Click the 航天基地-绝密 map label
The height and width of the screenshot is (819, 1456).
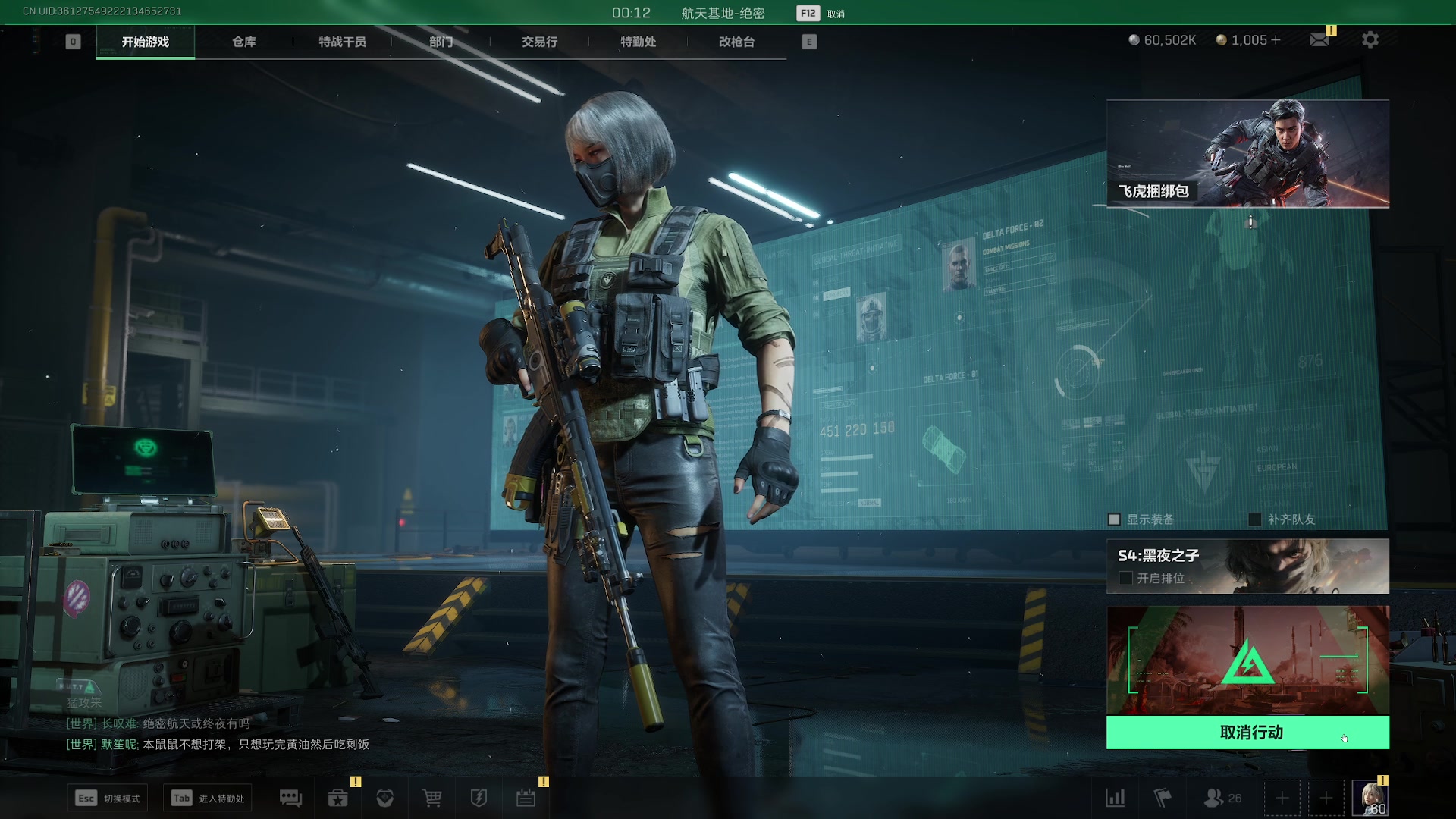pyautogui.click(x=723, y=14)
